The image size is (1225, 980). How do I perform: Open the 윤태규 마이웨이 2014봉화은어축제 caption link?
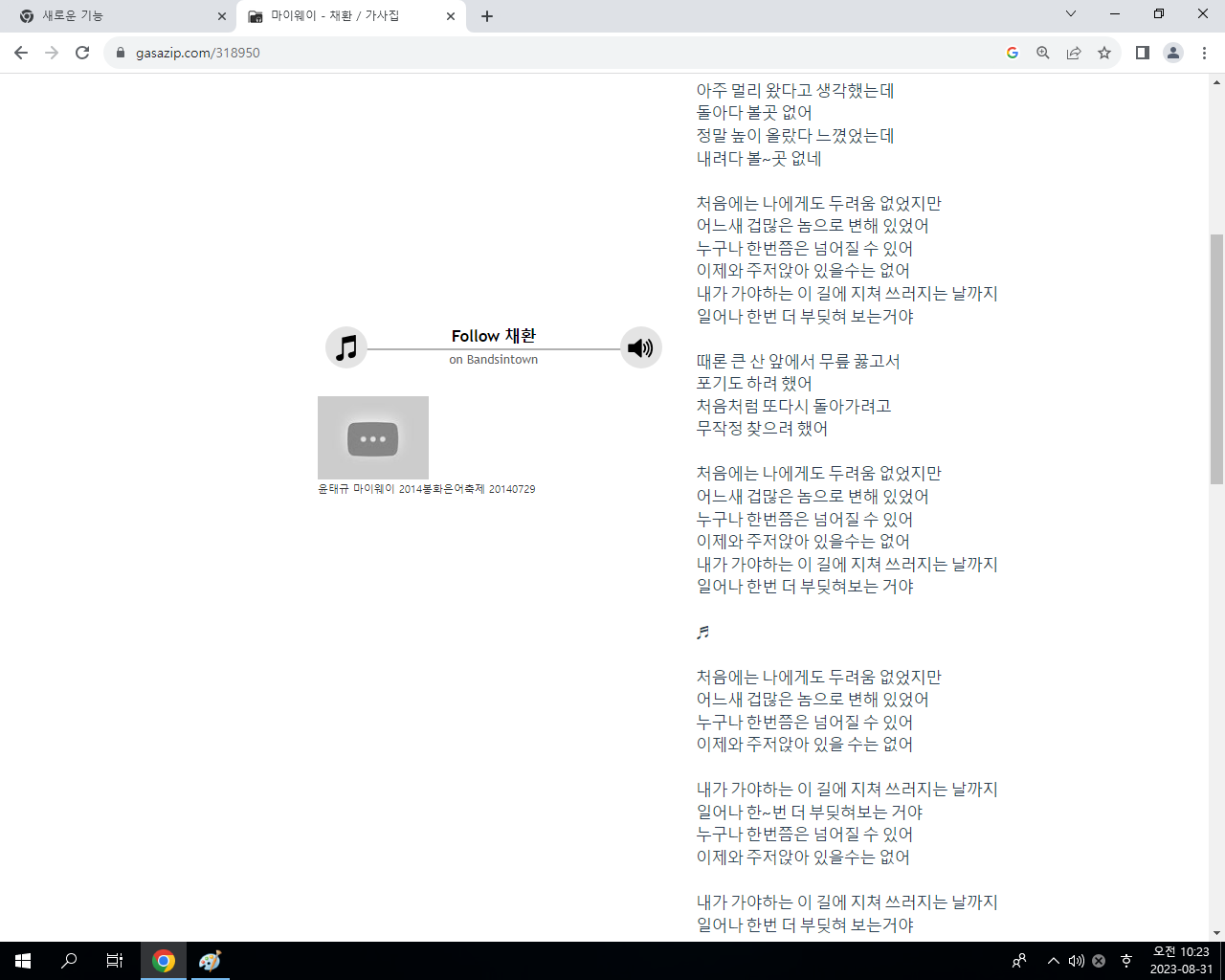pos(427,489)
